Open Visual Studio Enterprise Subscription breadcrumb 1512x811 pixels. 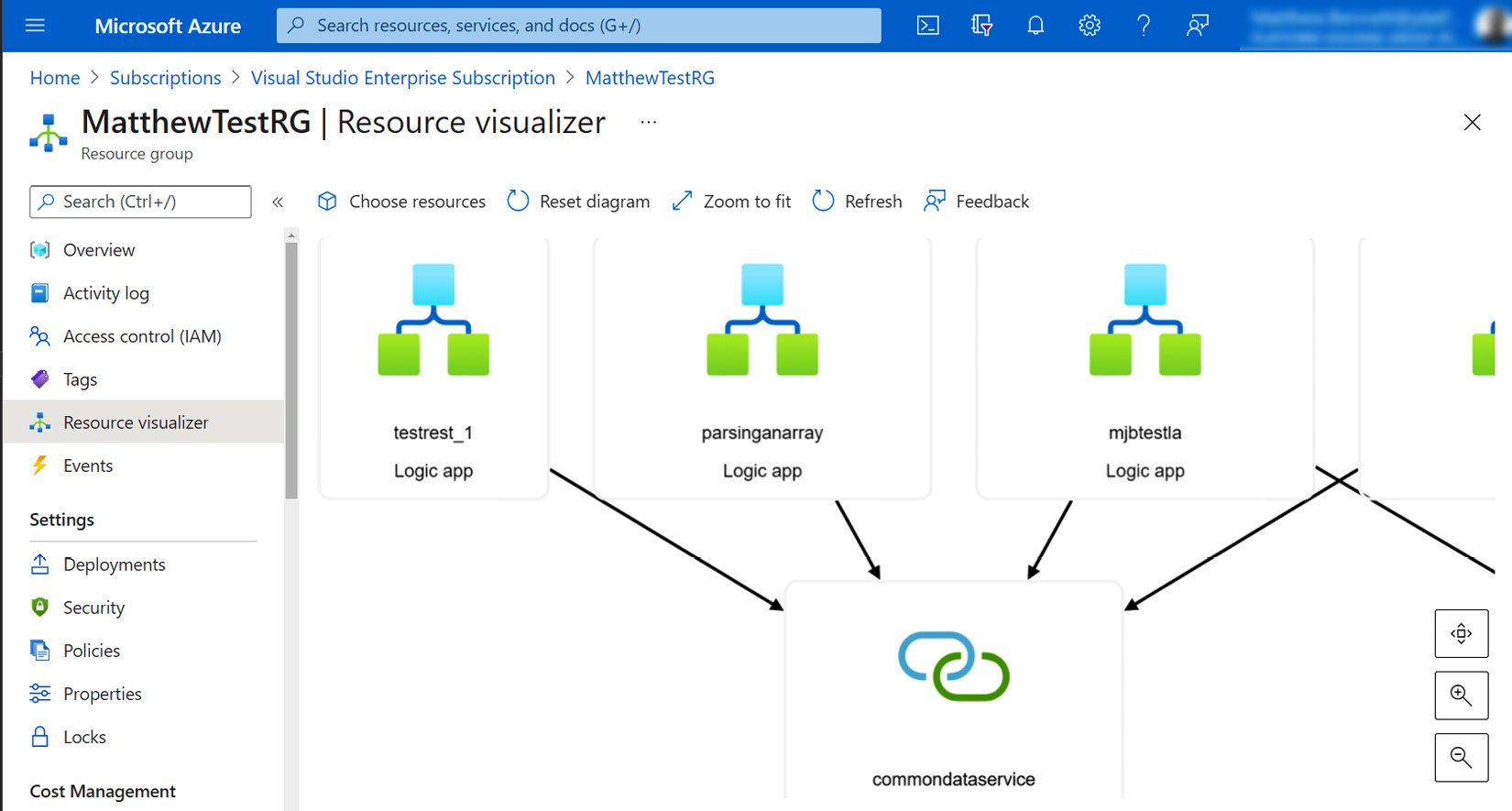(403, 78)
